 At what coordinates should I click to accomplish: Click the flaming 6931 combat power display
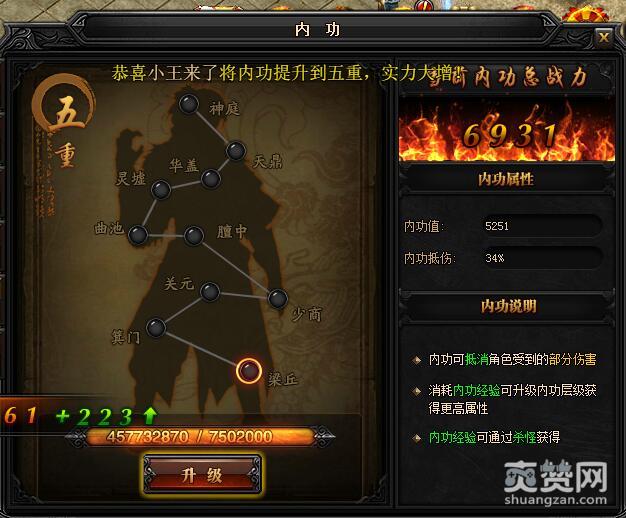tap(507, 132)
